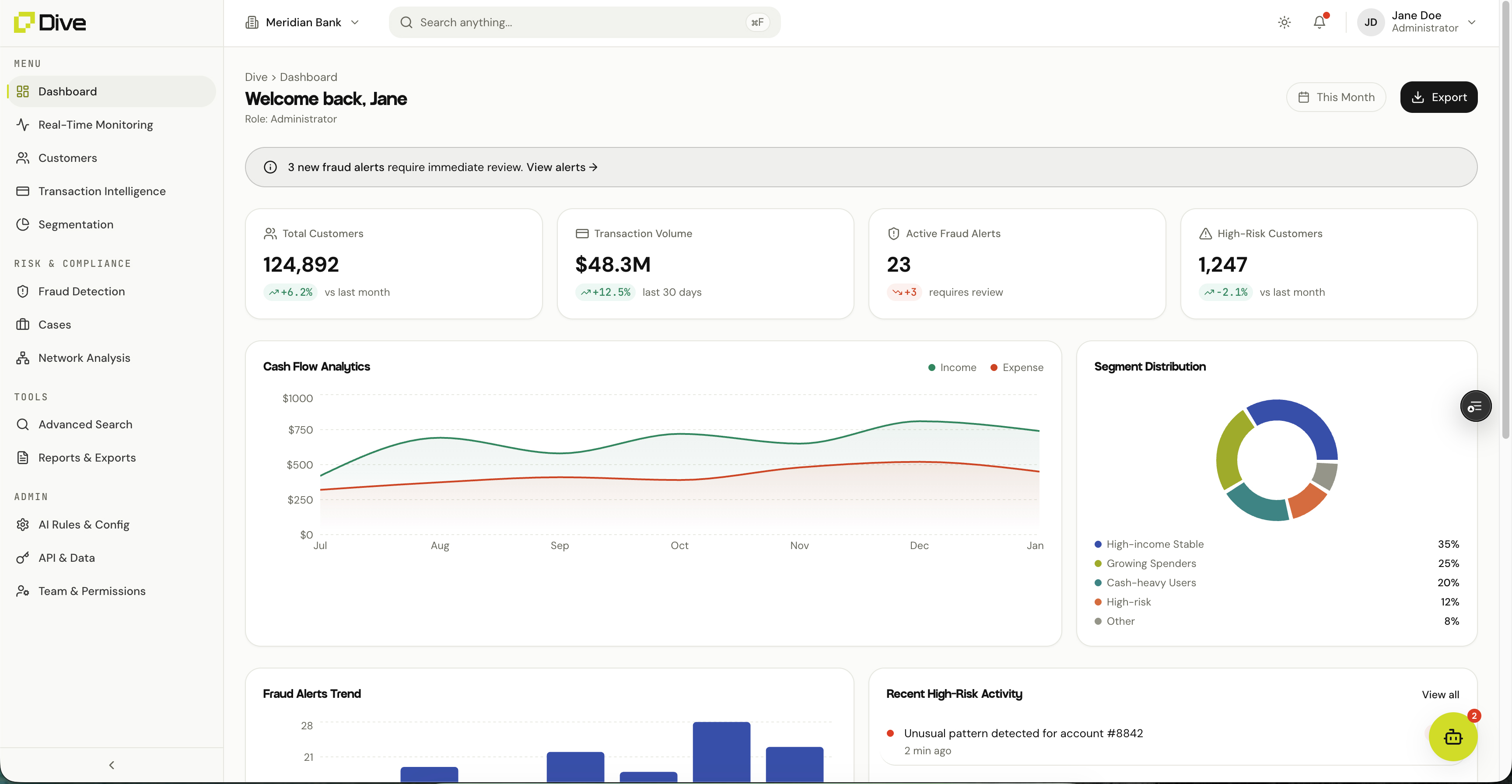Click the Fraud Detection shield icon
The height and width of the screenshot is (784, 1512).
23,291
